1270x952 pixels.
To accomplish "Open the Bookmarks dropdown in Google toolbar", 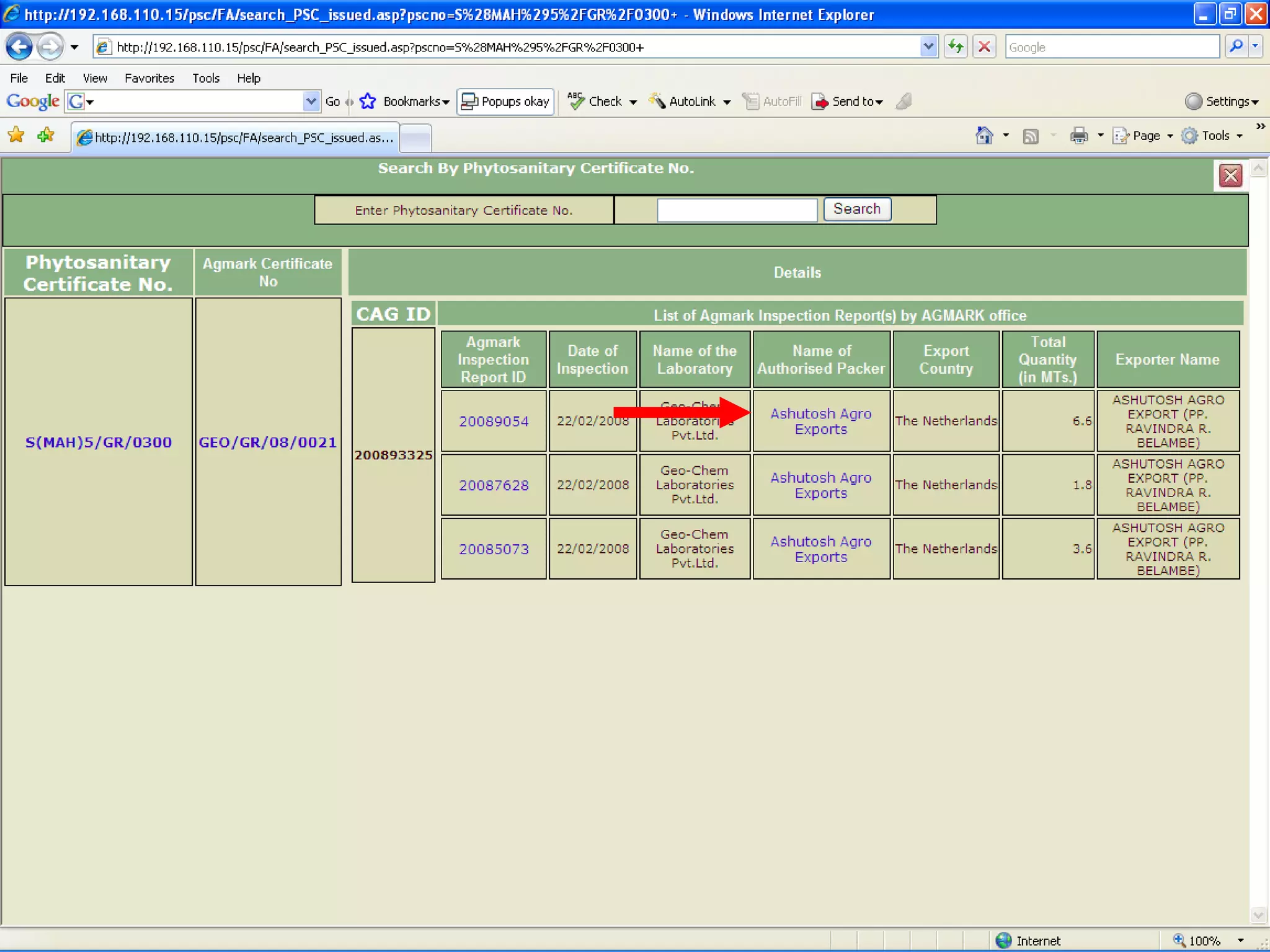I will point(415,102).
